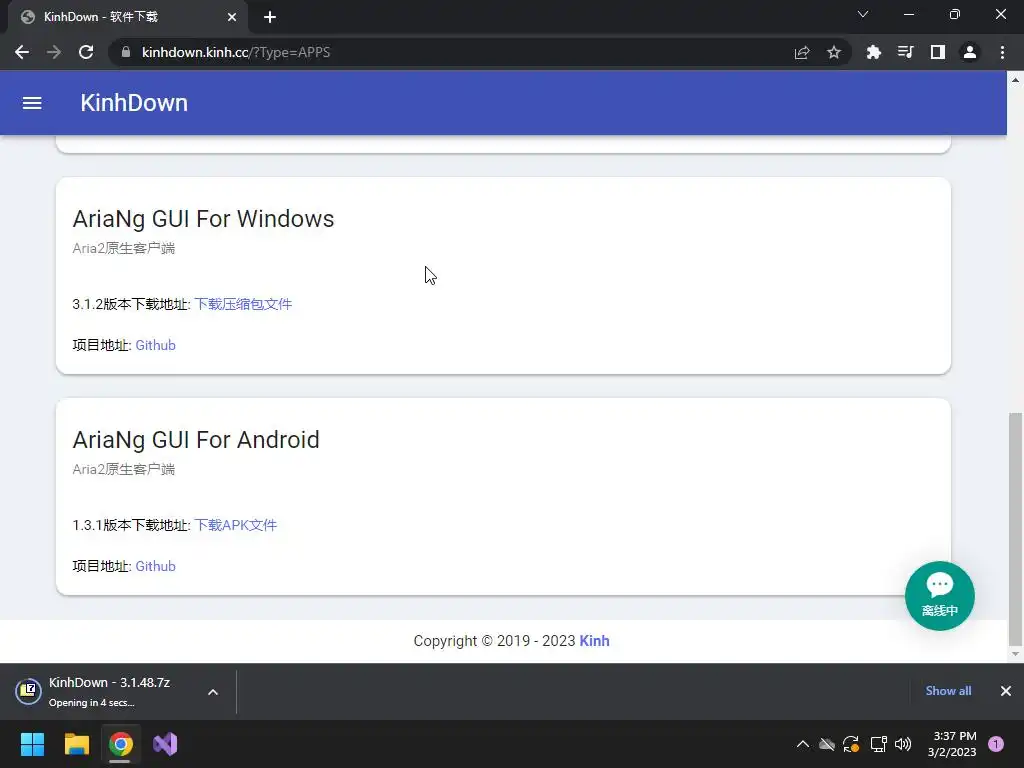Open Visual Studio from taskbar

click(x=165, y=744)
